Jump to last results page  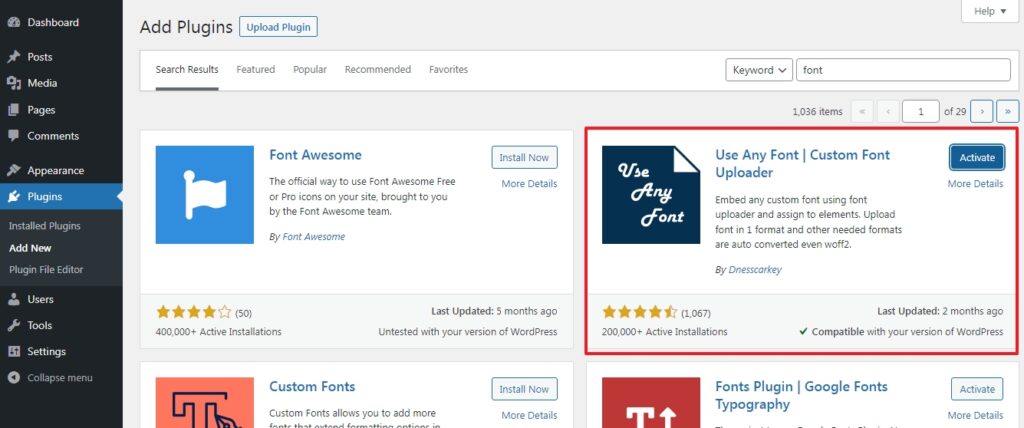(1008, 111)
